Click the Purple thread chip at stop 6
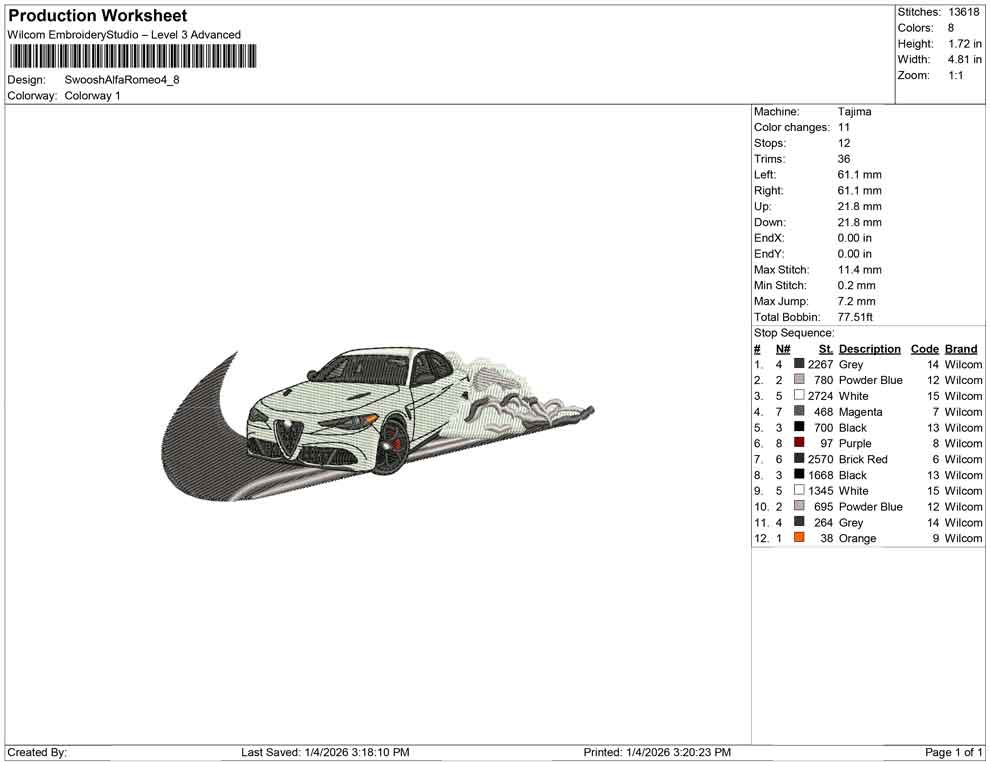 [x=800, y=443]
